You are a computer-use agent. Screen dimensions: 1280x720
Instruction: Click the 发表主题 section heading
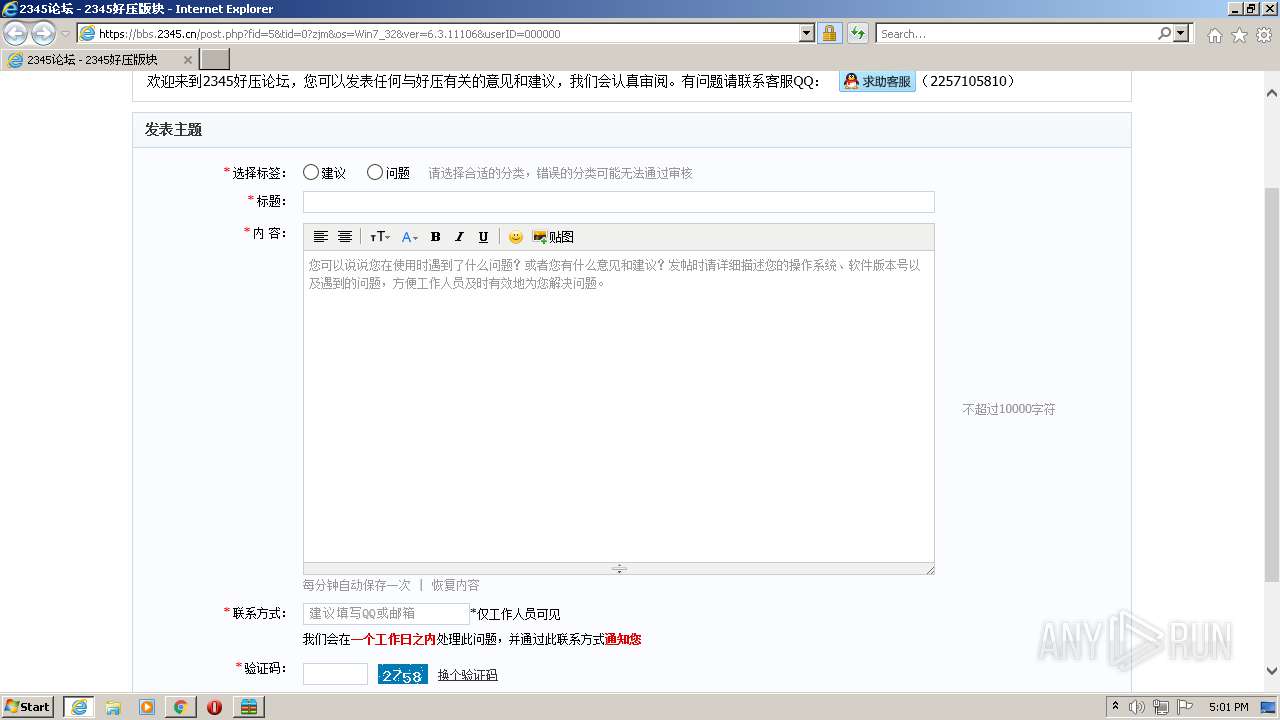[173, 130]
